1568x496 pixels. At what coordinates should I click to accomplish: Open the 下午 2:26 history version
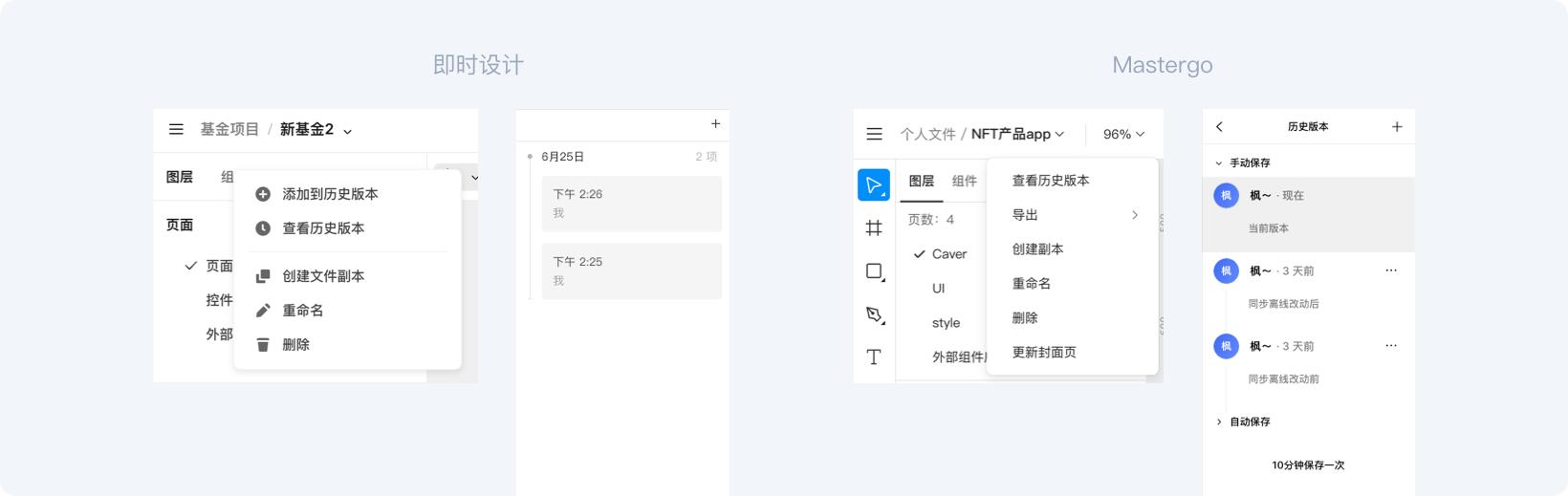pyautogui.click(x=631, y=204)
